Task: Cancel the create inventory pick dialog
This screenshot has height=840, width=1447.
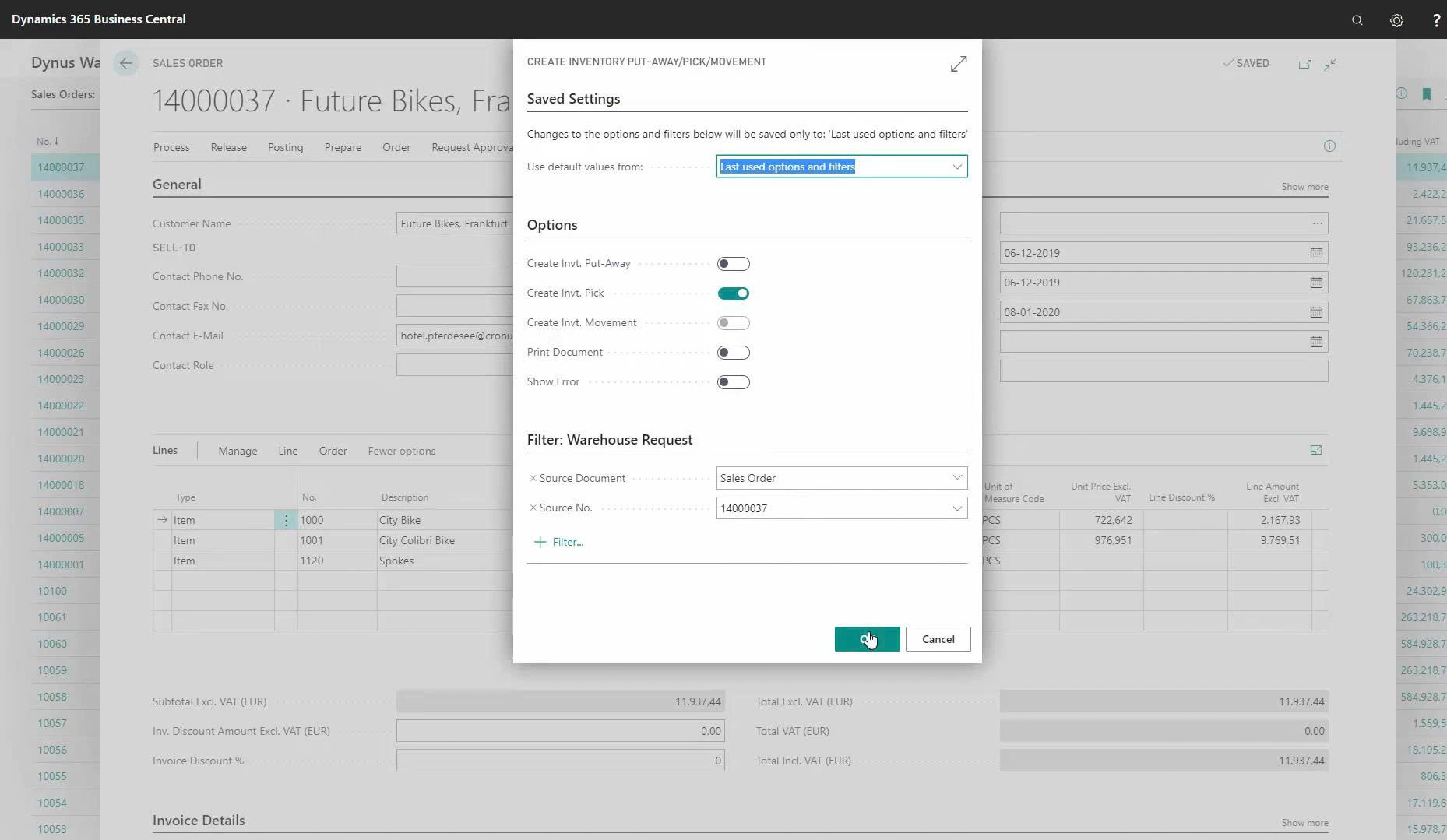Action: click(938, 639)
